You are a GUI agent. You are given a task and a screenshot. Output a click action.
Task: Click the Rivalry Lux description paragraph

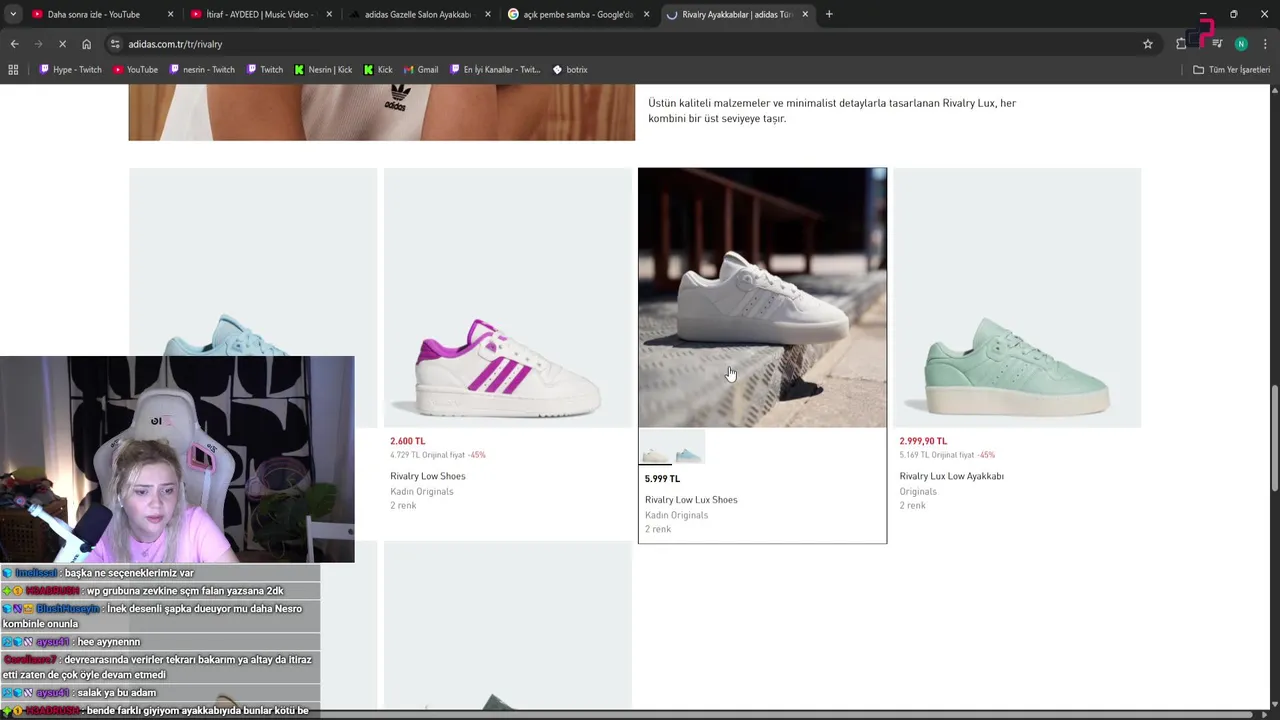(832, 111)
